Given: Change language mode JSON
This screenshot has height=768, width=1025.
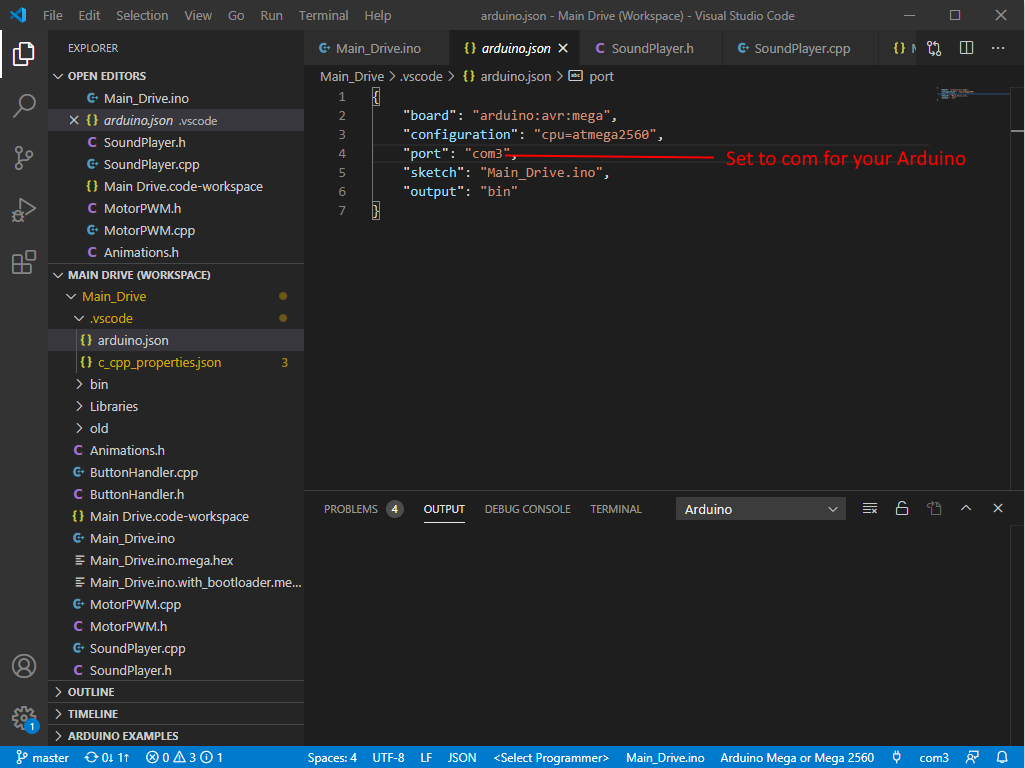Looking at the screenshot, I should 462,758.
